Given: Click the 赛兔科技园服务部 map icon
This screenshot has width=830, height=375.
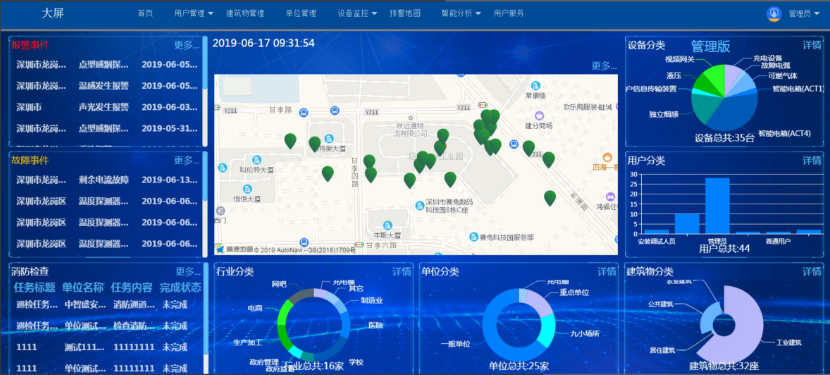Looking at the screenshot, I should click(x=475, y=237).
